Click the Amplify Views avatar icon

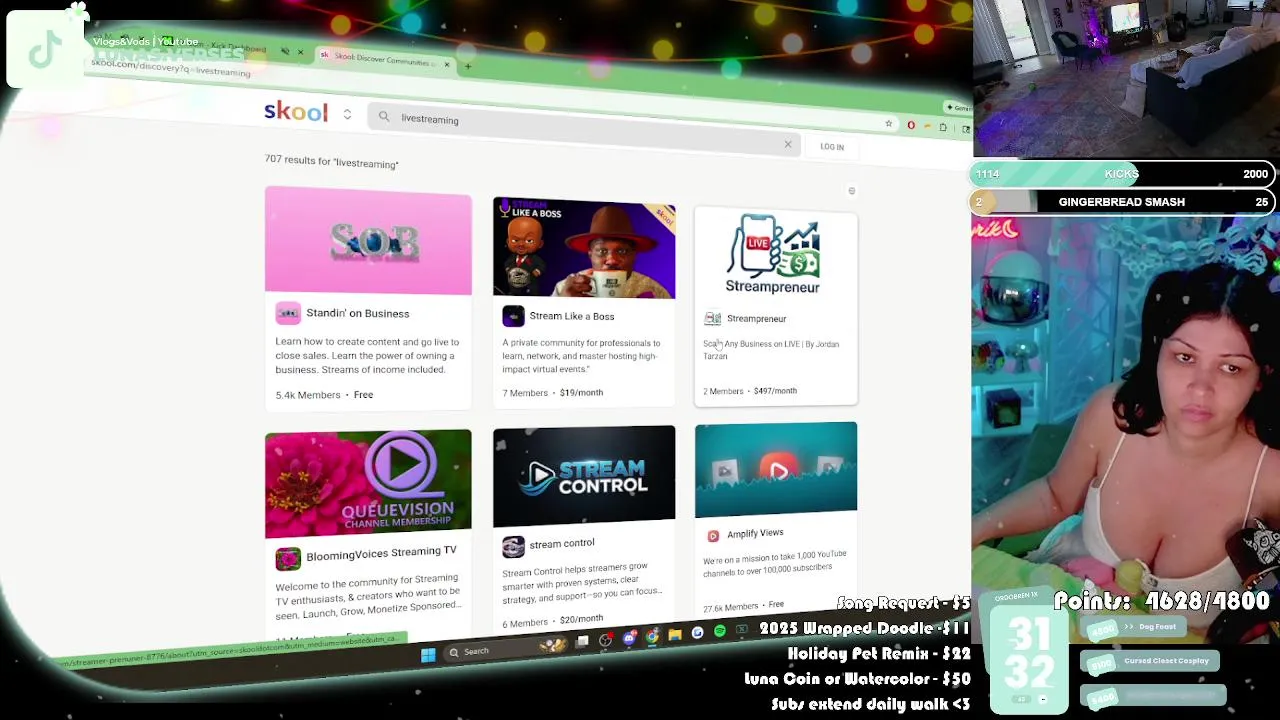coord(713,536)
